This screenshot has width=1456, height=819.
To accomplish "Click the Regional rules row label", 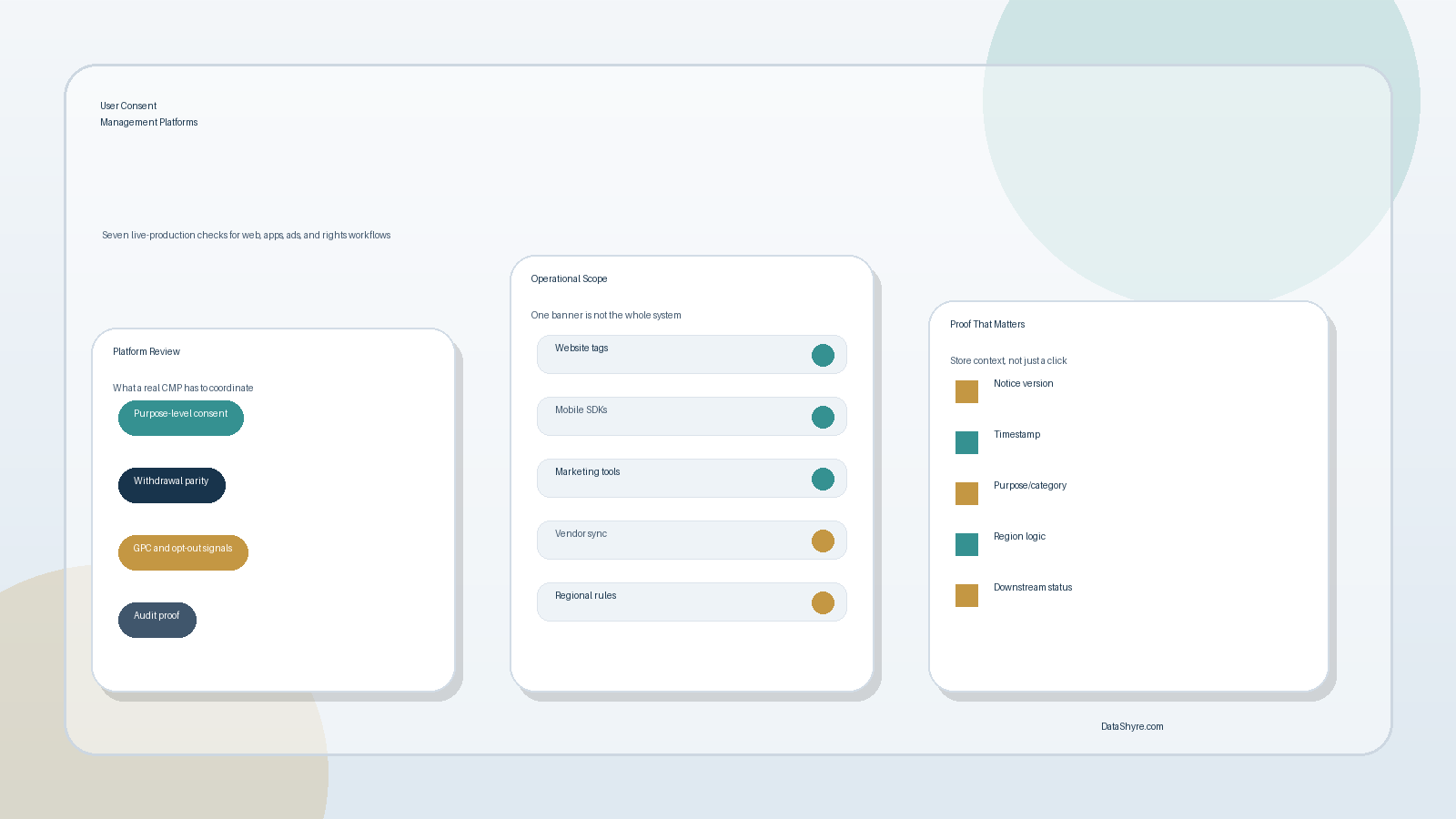I will click(585, 595).
